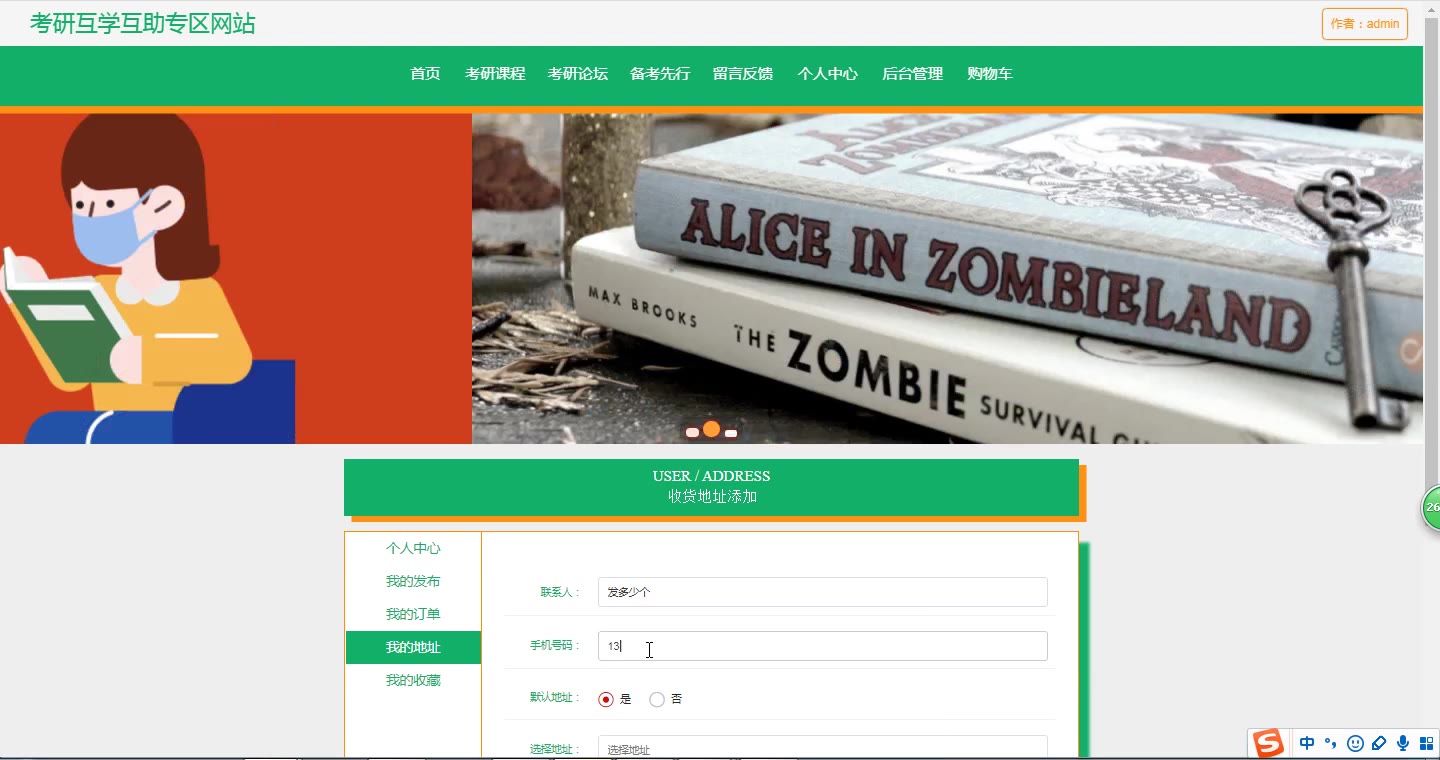Click the 手机号码： field label
The height and width of the screenshot is (760, 1440).
tap(555, 646)
